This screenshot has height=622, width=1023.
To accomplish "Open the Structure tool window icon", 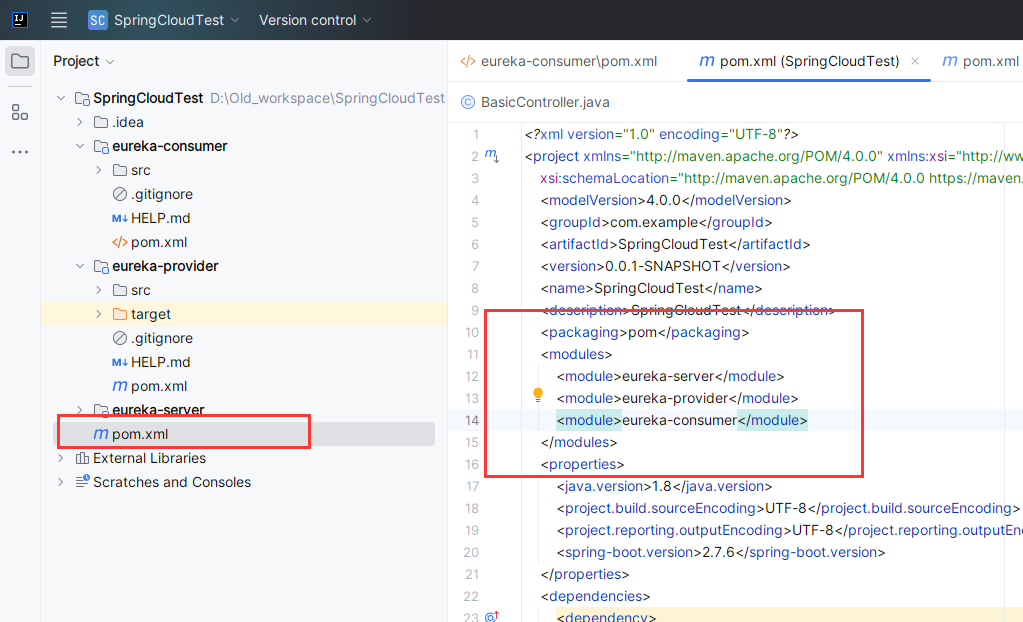I will coord(20,112).
